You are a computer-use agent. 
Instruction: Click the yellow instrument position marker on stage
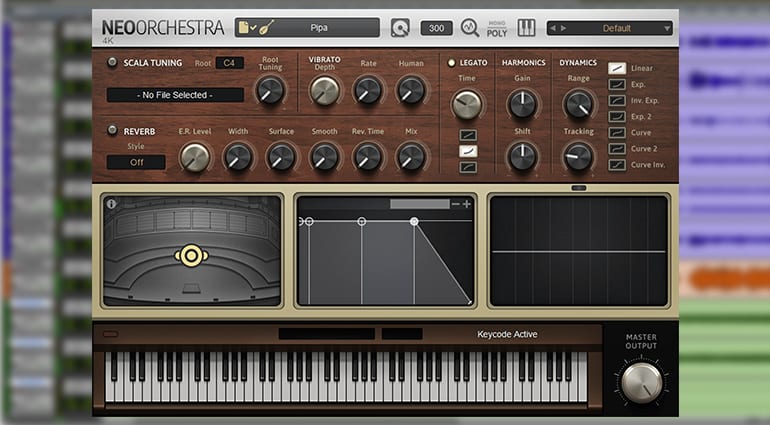tap(191, 255)
